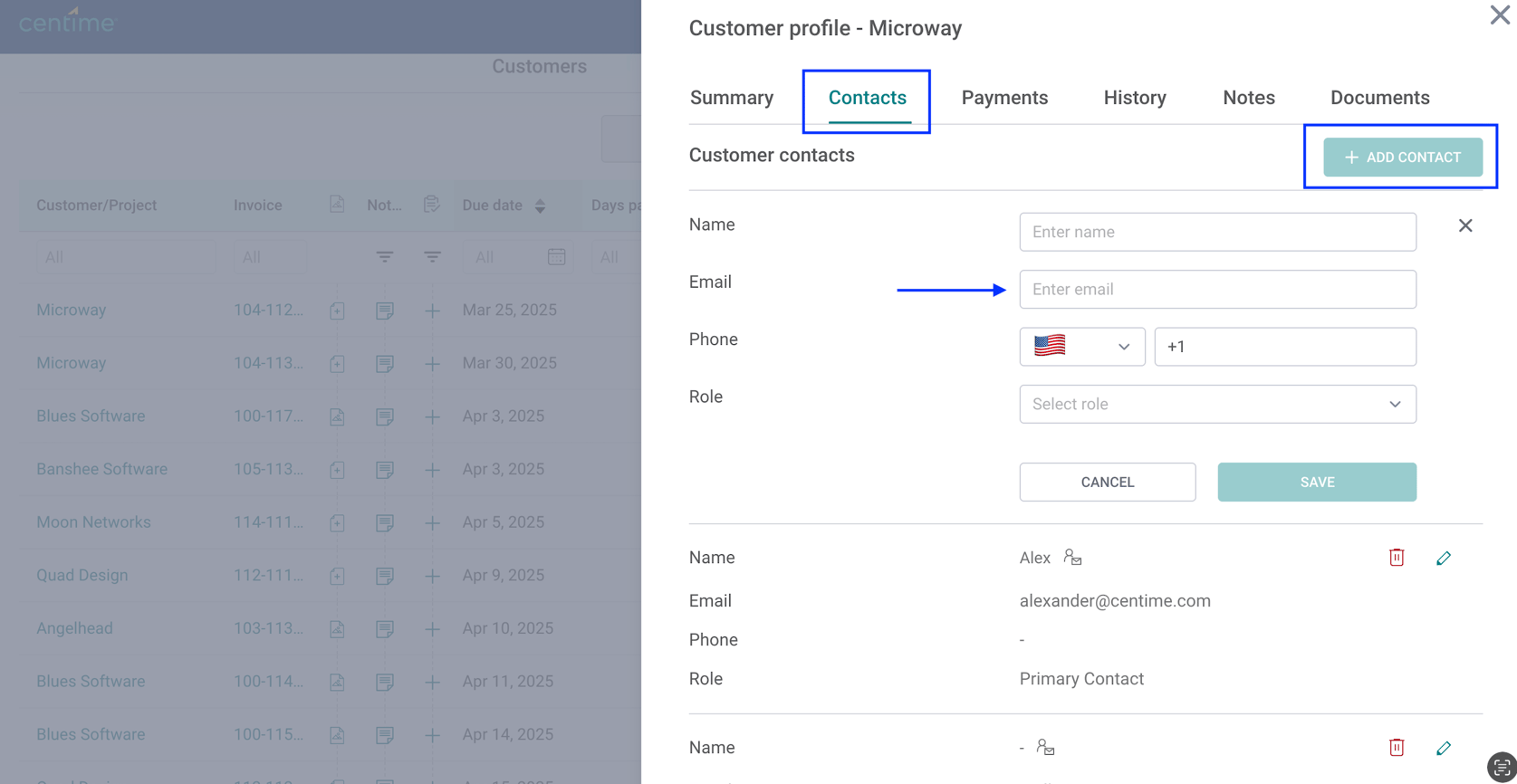Open the Notes tab
The height and width of the screenshot is (784, 1517).
1249,98
